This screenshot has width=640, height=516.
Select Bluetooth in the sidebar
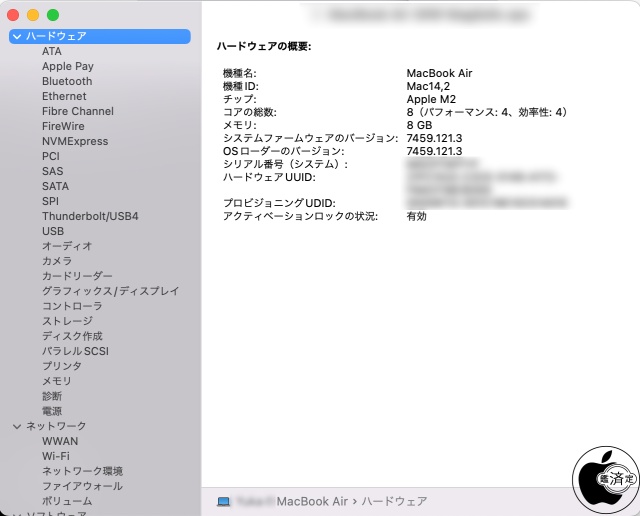(67, 81)
